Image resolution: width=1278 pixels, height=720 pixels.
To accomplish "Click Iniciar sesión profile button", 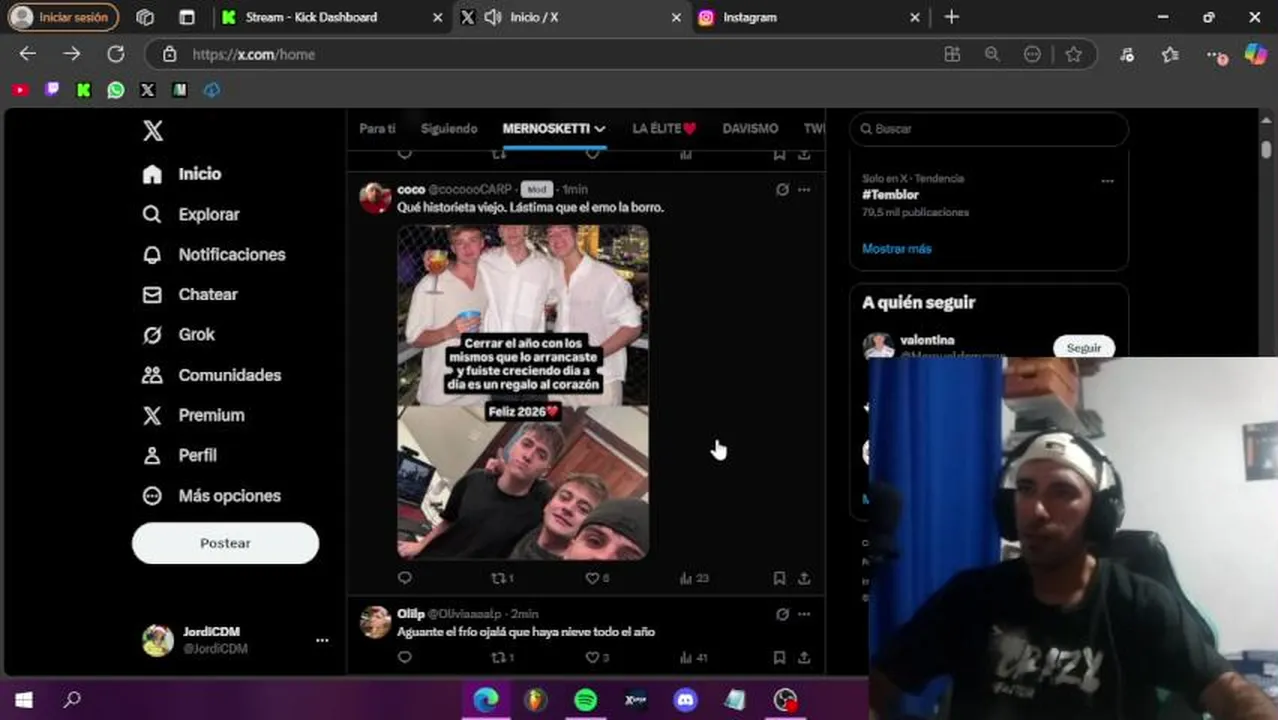I will [x=62, y=17].
